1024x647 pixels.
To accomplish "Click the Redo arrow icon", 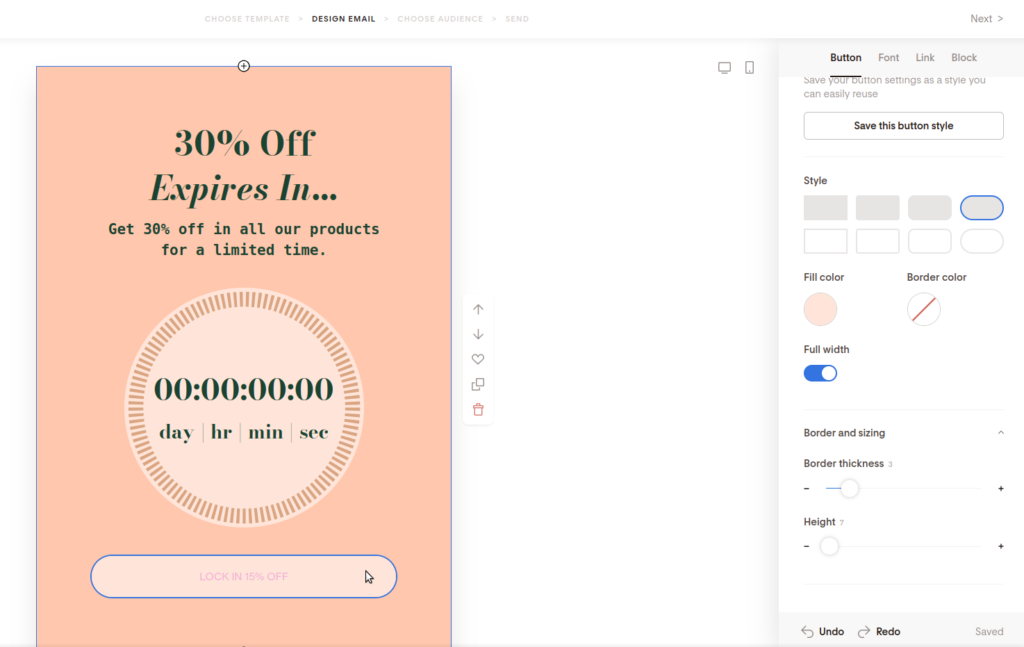I will pyautogui.click(x=864, y=631).
